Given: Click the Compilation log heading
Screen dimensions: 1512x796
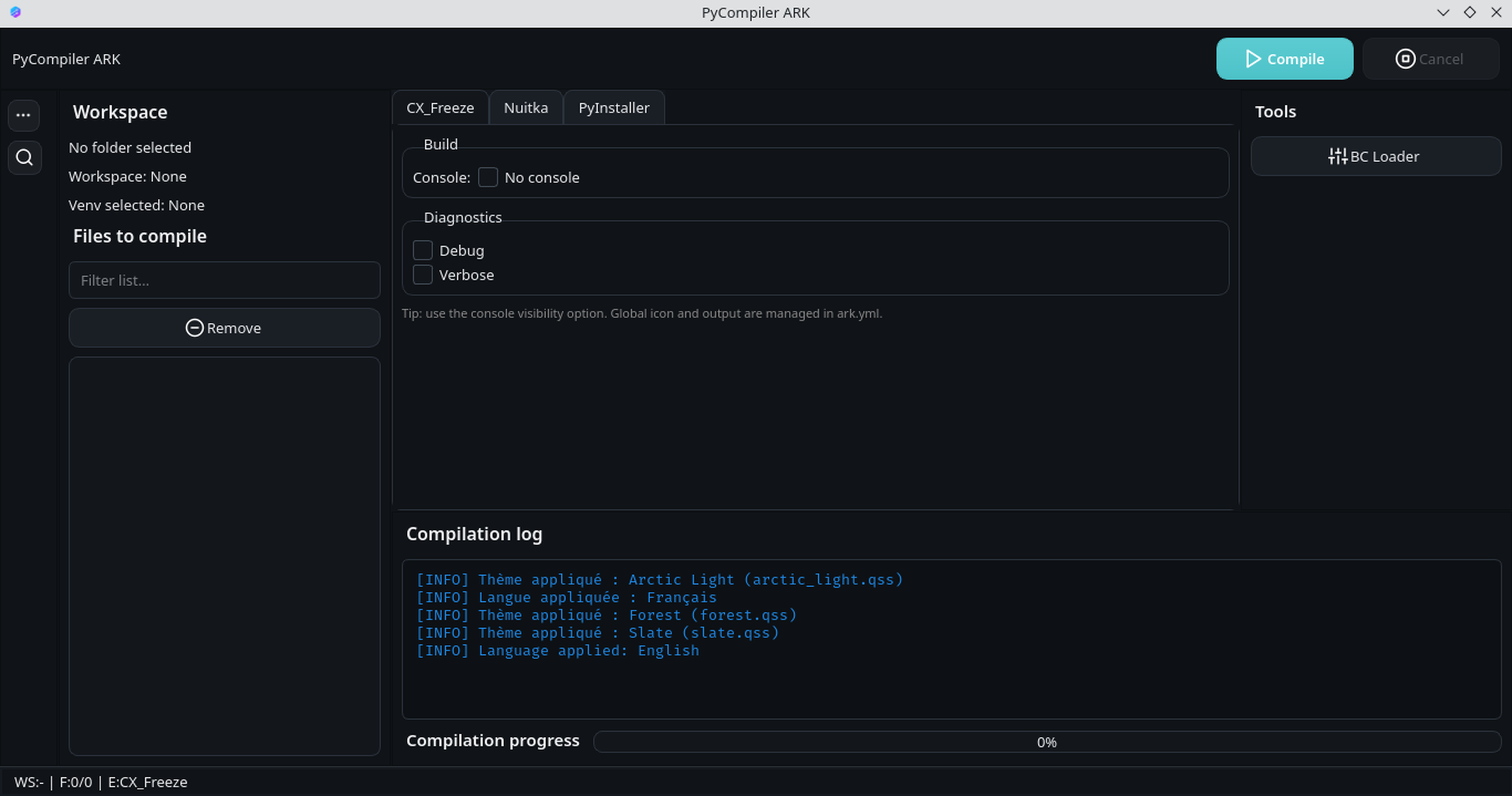Looking at the screenshot, I should click(x=474, y=534).
